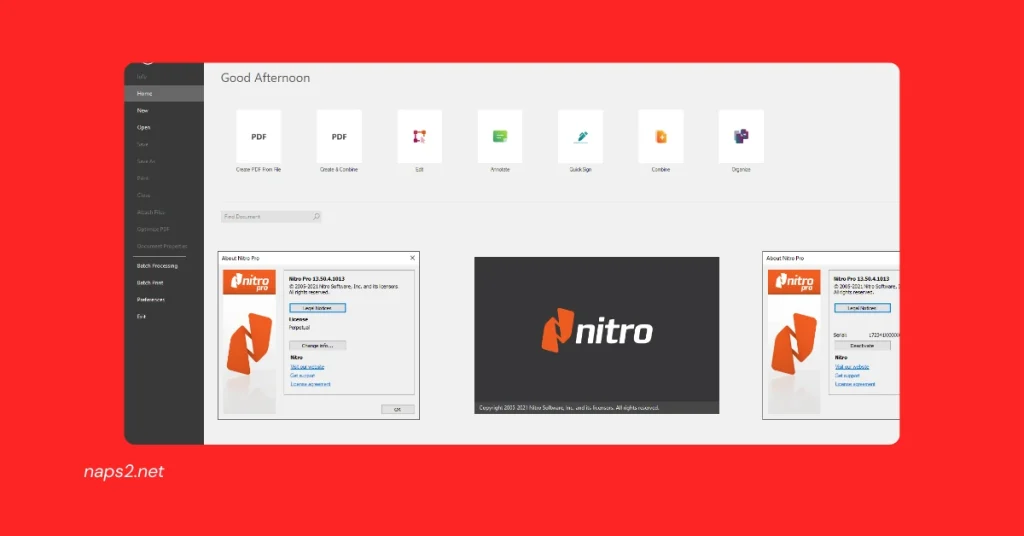This screenshot has width=1024, height=536.
Task: Click OK in the About Nitro Pro dialog
Action: (397, 409)
